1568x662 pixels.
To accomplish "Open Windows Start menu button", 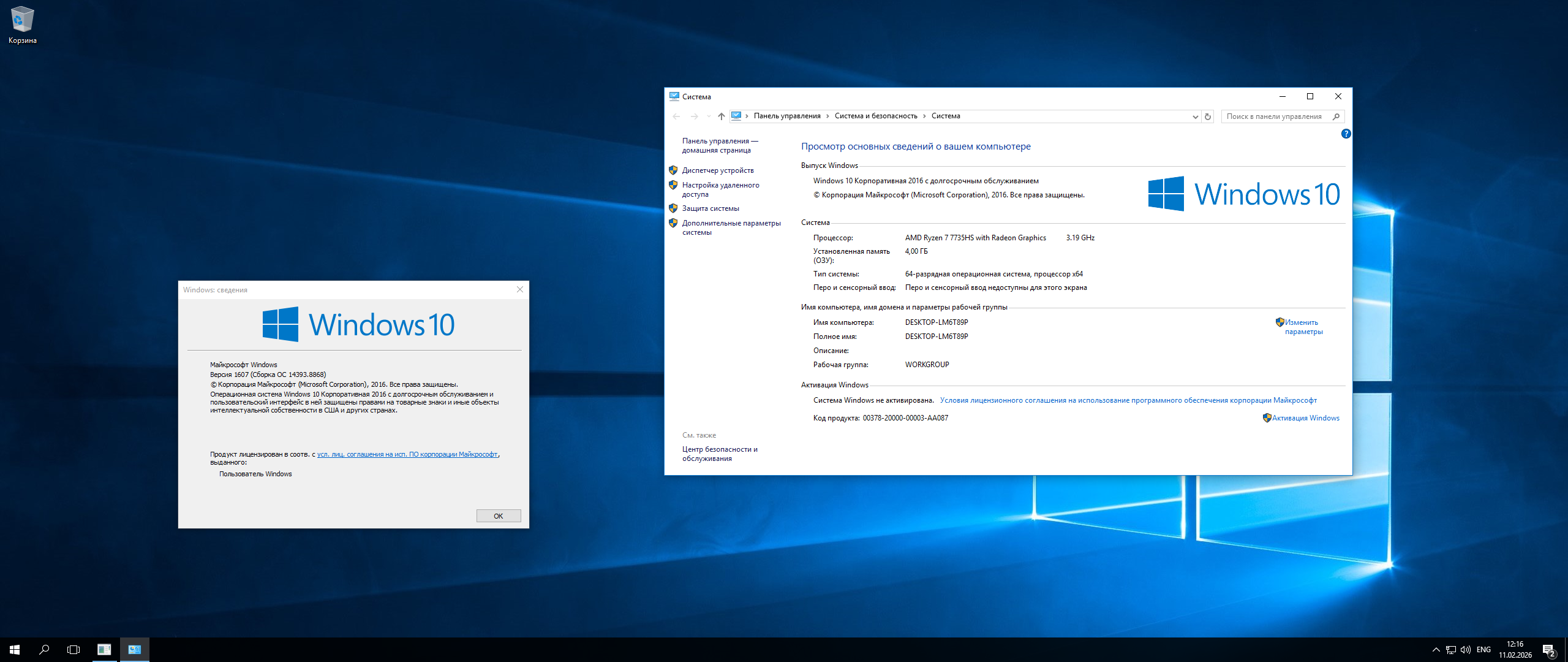I will coord(15,650).
